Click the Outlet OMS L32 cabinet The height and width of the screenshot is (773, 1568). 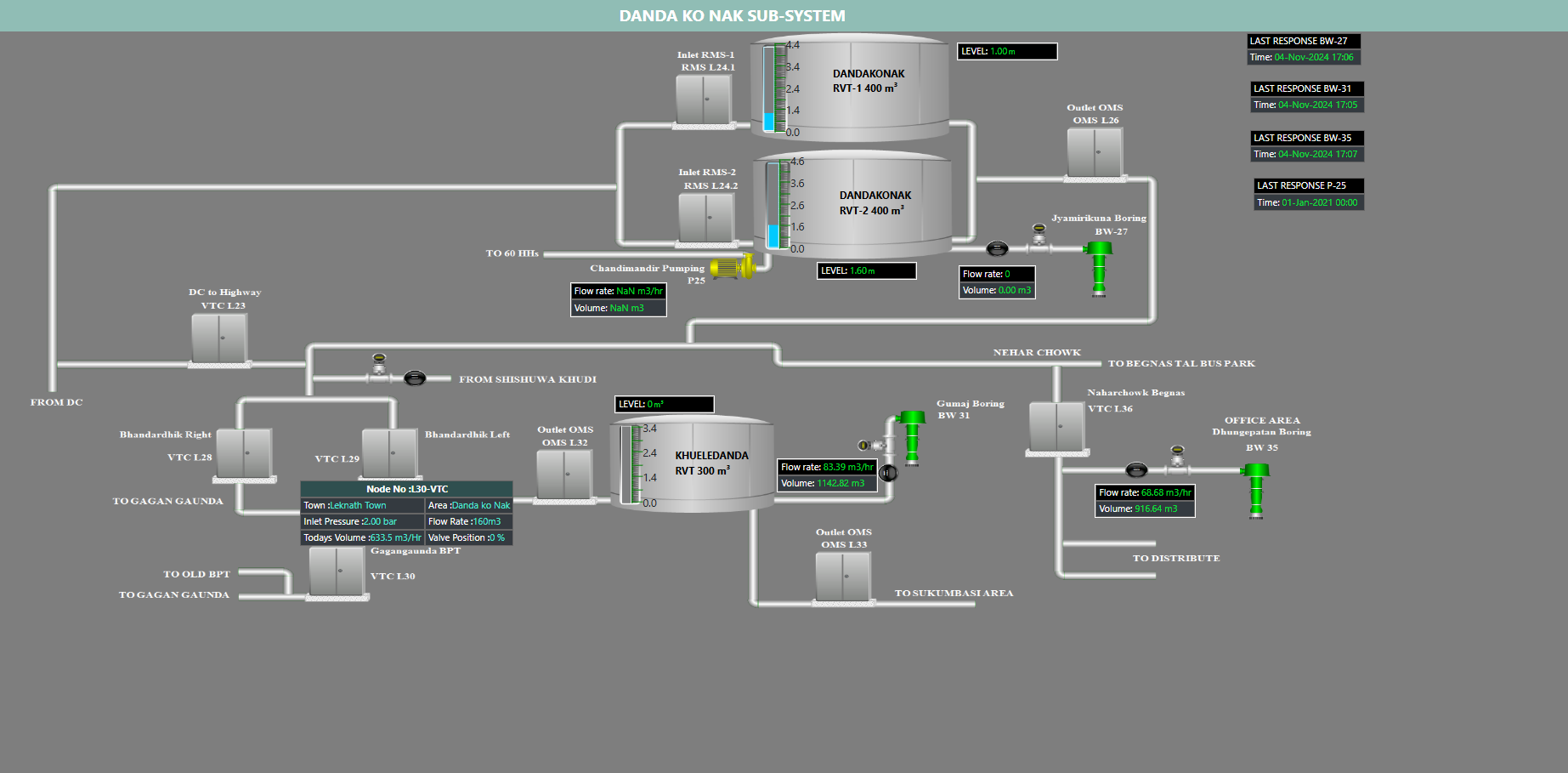564,475
